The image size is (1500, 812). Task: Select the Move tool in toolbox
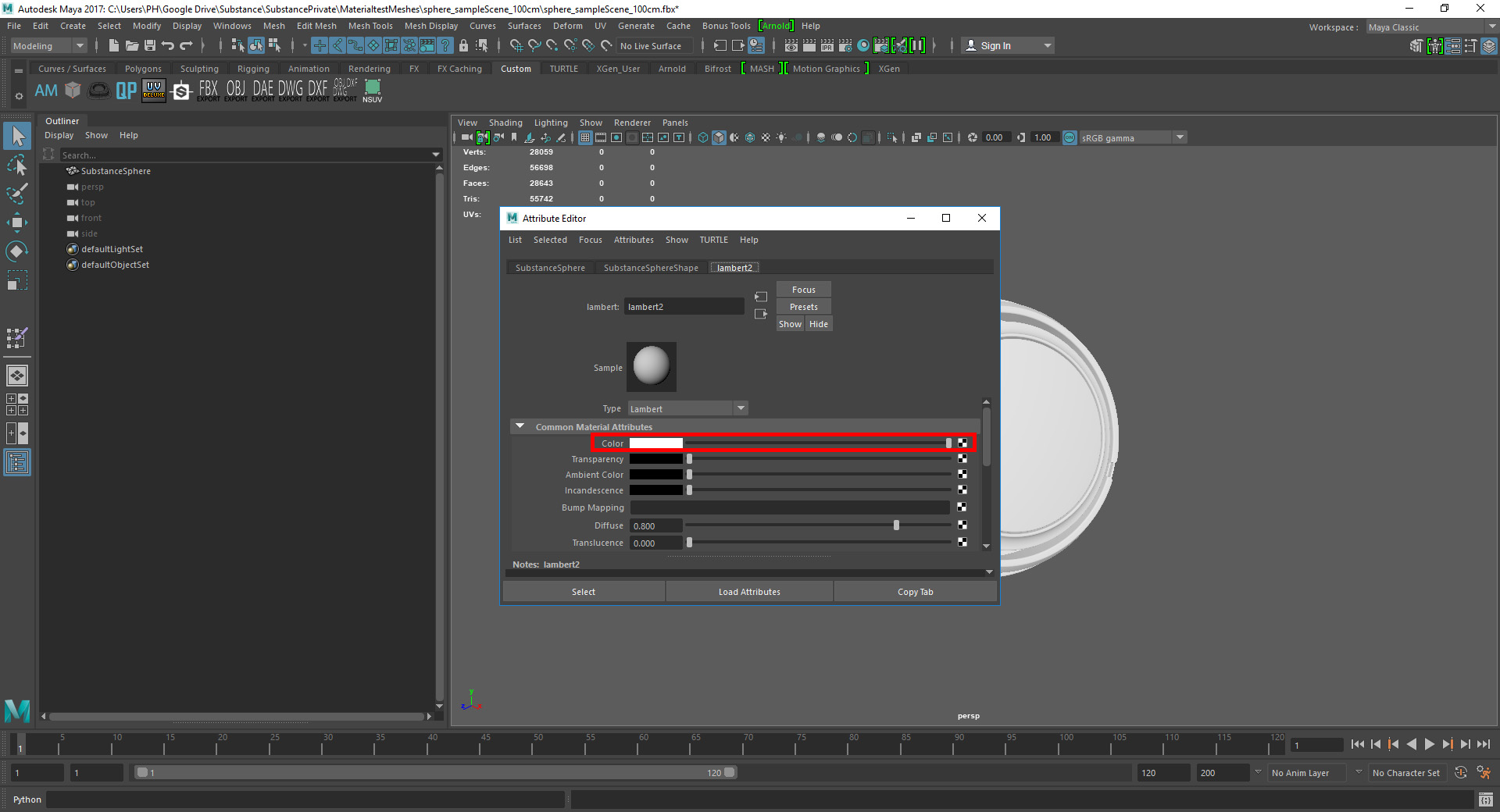tap(17, 223)
